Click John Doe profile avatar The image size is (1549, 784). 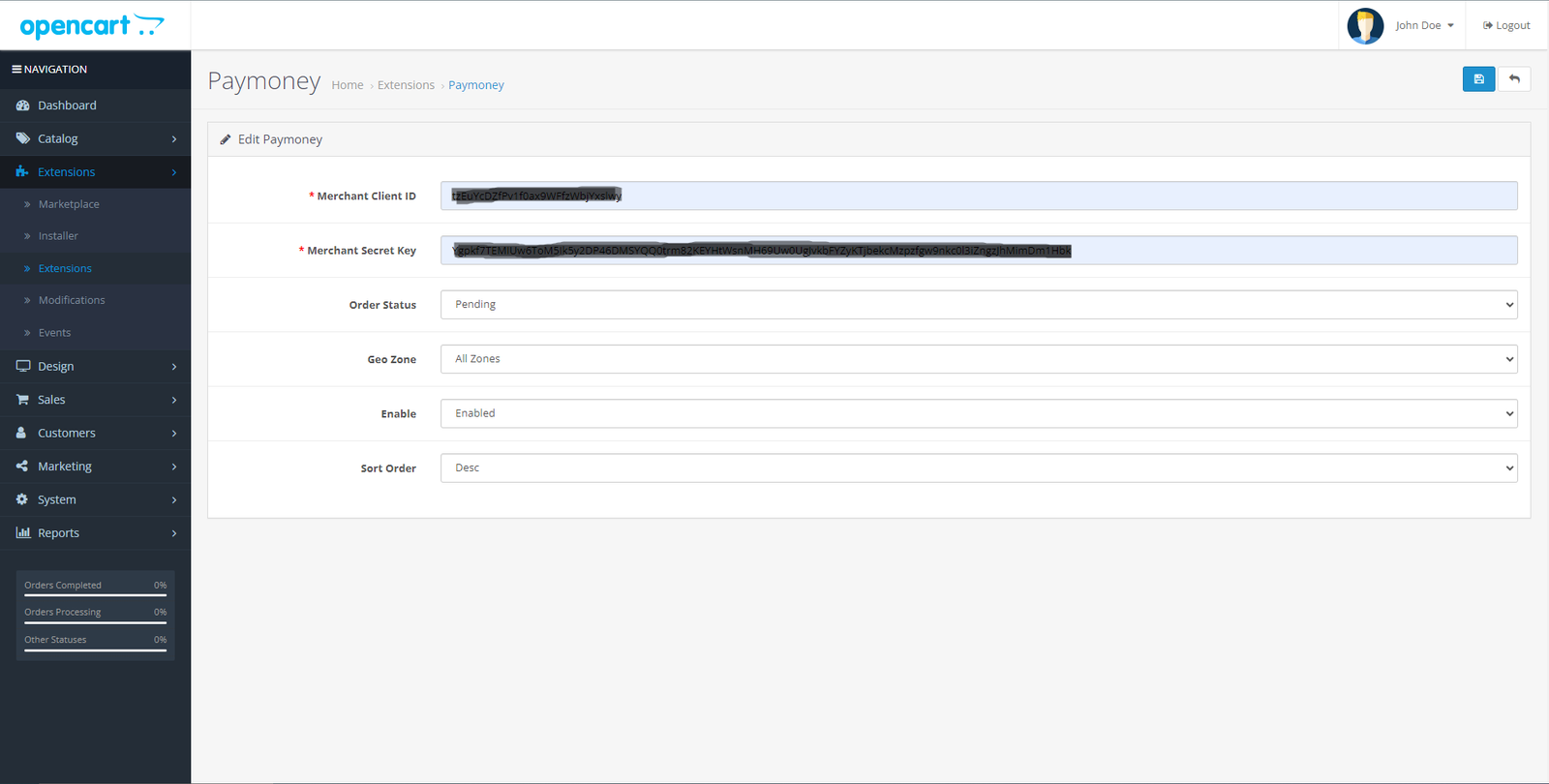click(1365, 26)
